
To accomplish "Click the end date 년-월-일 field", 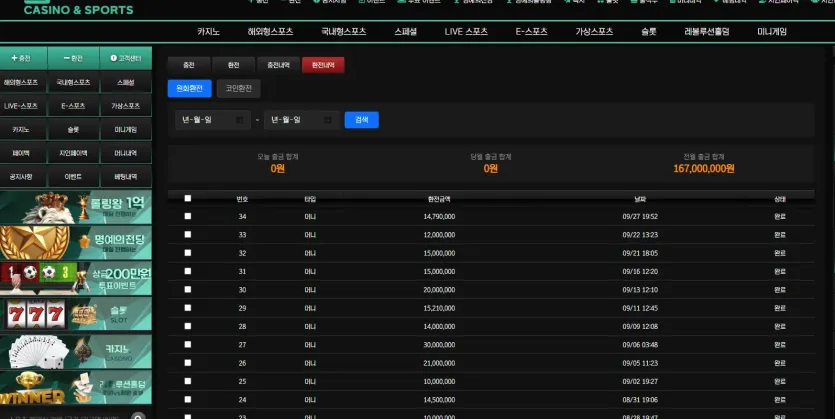I will (x=301, y=120).
